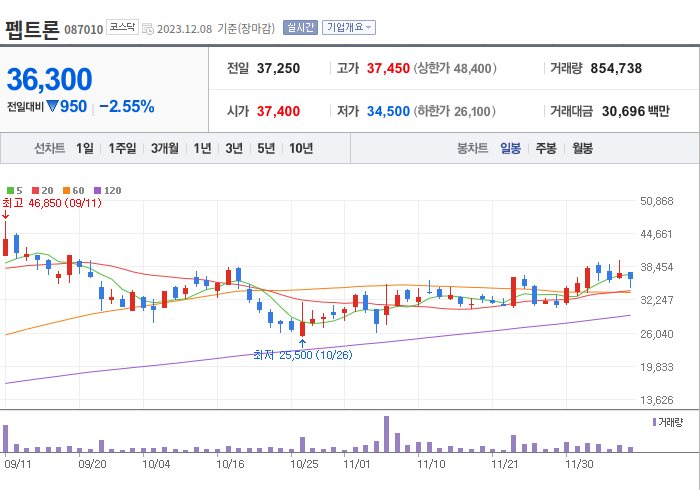Click the red 20-day moving average legend swatch
The image size is (700, 490).
(35, 191)
